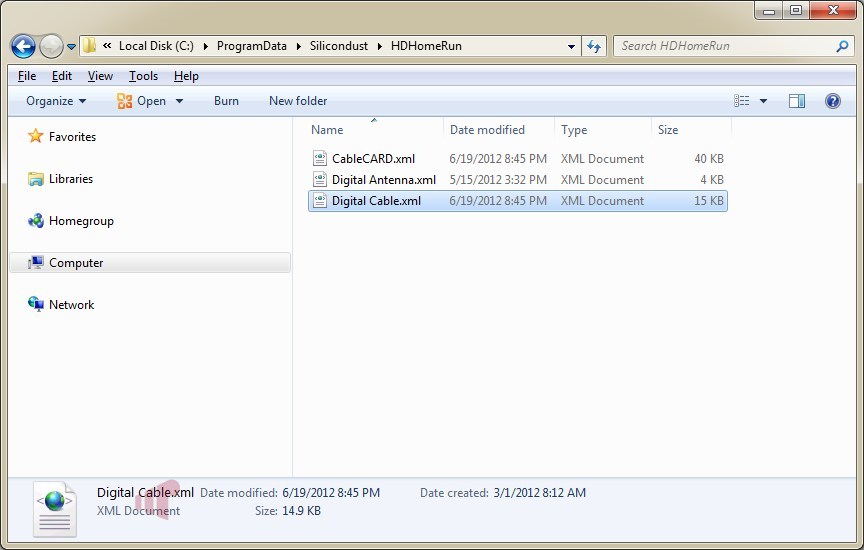The width and height of the screenshot is (864, 550).
Task: Select HDHomeRun breadcrumb
Action: point(426,46)
